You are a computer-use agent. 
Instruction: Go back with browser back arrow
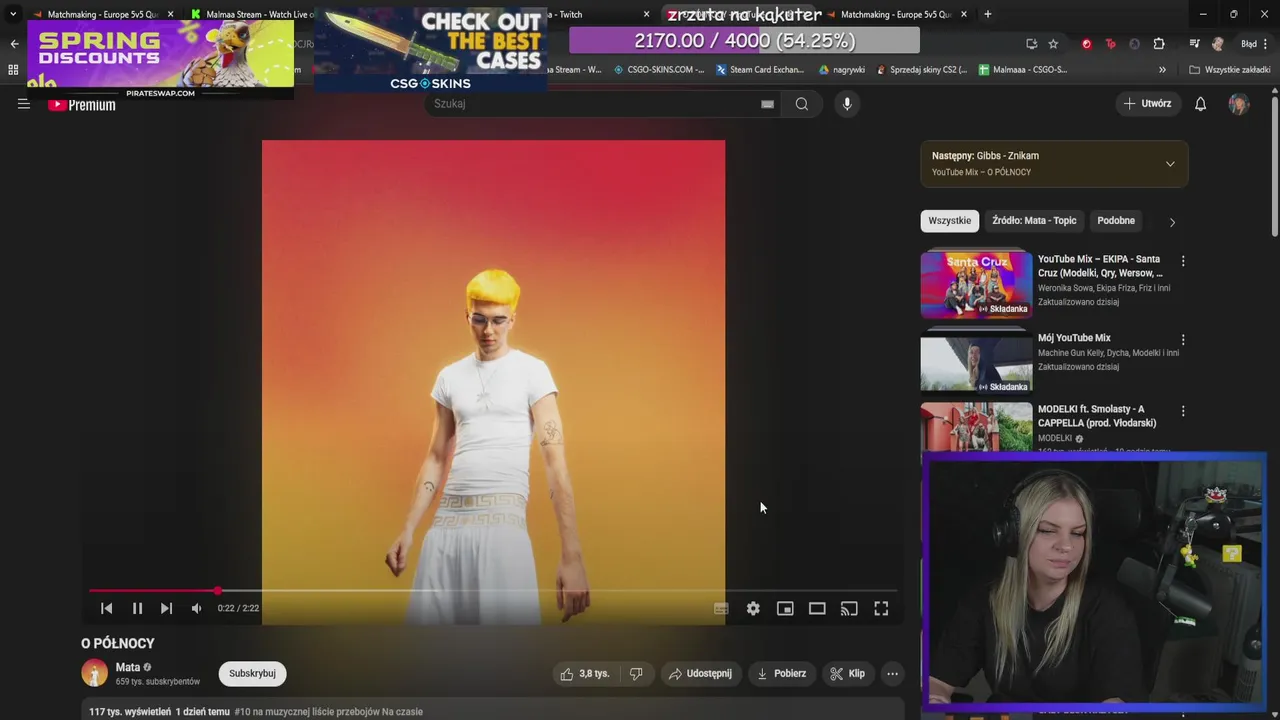(14, 44)
